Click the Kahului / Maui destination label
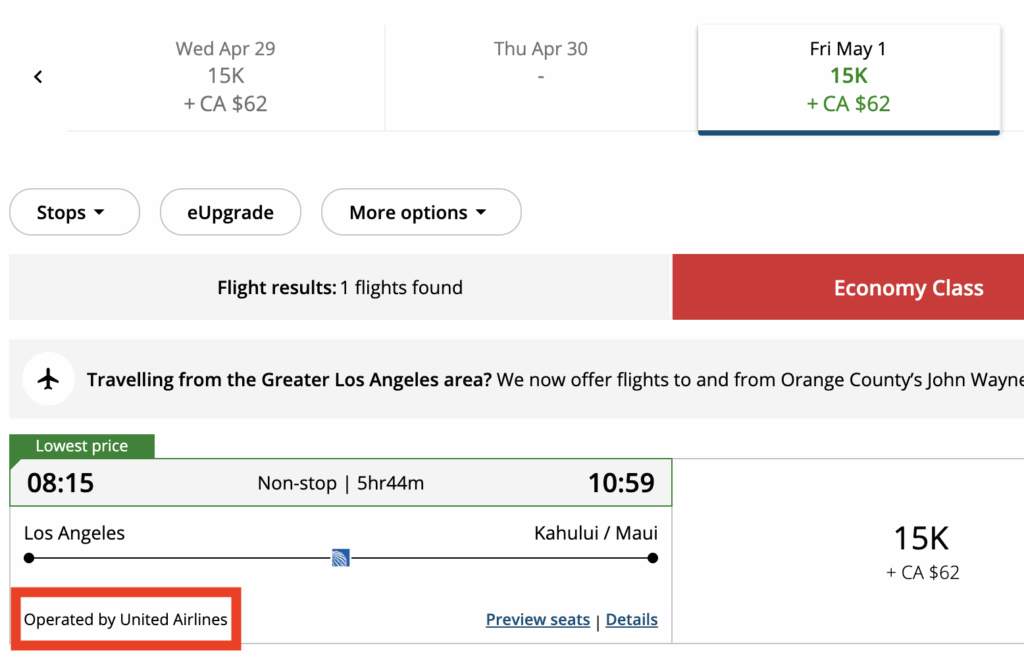This screenshot has height=658, width=1024. pos(596,533)
